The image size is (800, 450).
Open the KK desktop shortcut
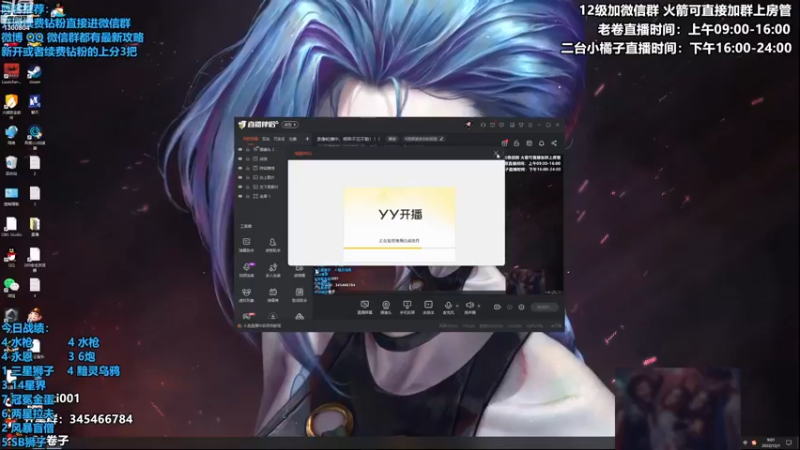[35, 105]
